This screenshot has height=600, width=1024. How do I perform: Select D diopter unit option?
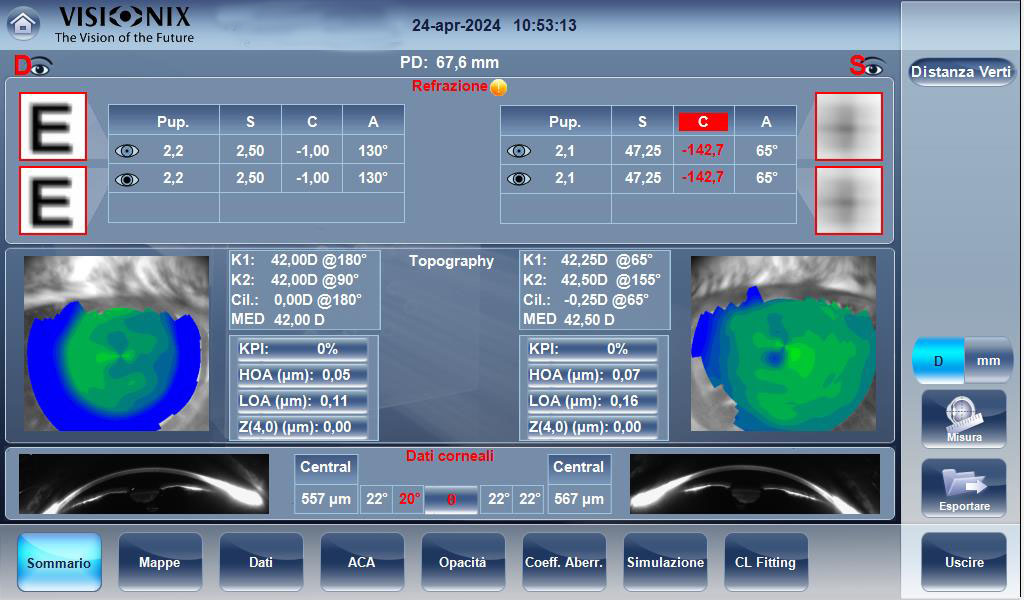coord(938,361)
